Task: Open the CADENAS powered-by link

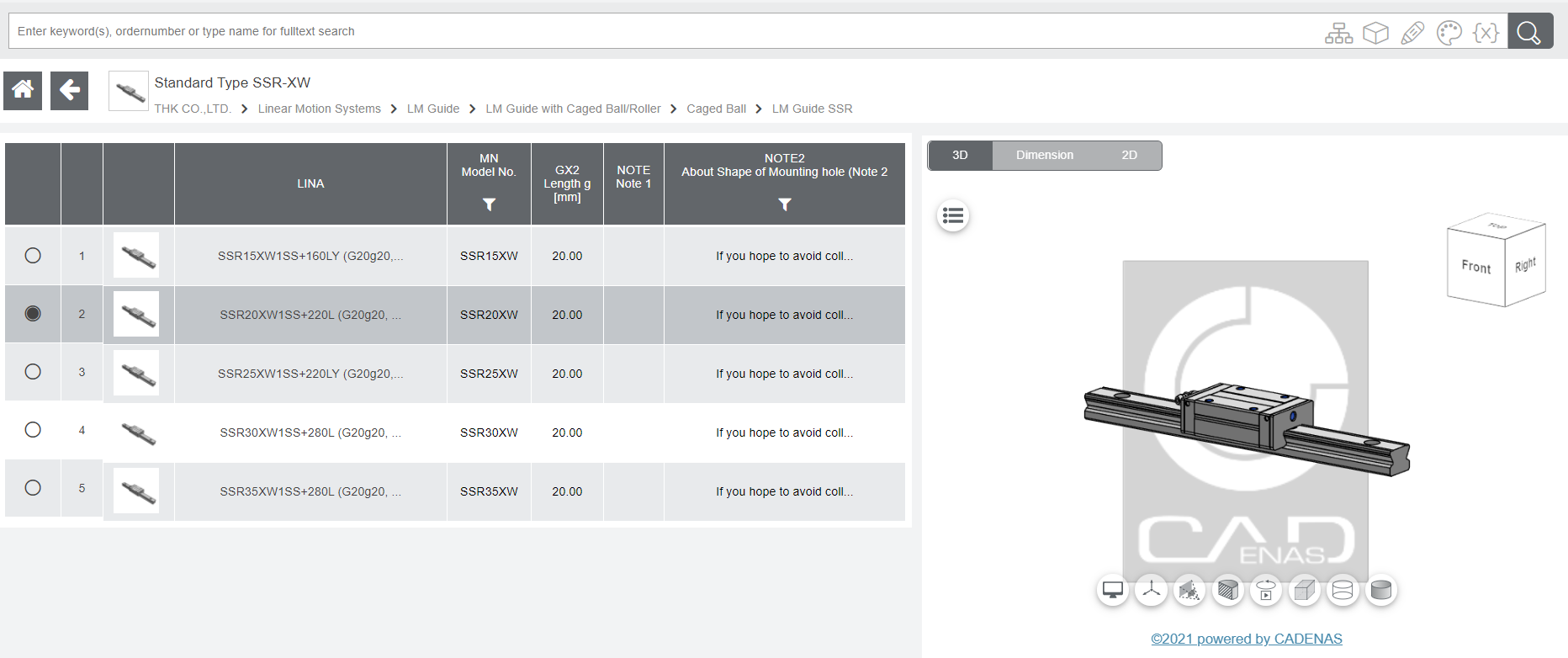Action: point(1247,639)
